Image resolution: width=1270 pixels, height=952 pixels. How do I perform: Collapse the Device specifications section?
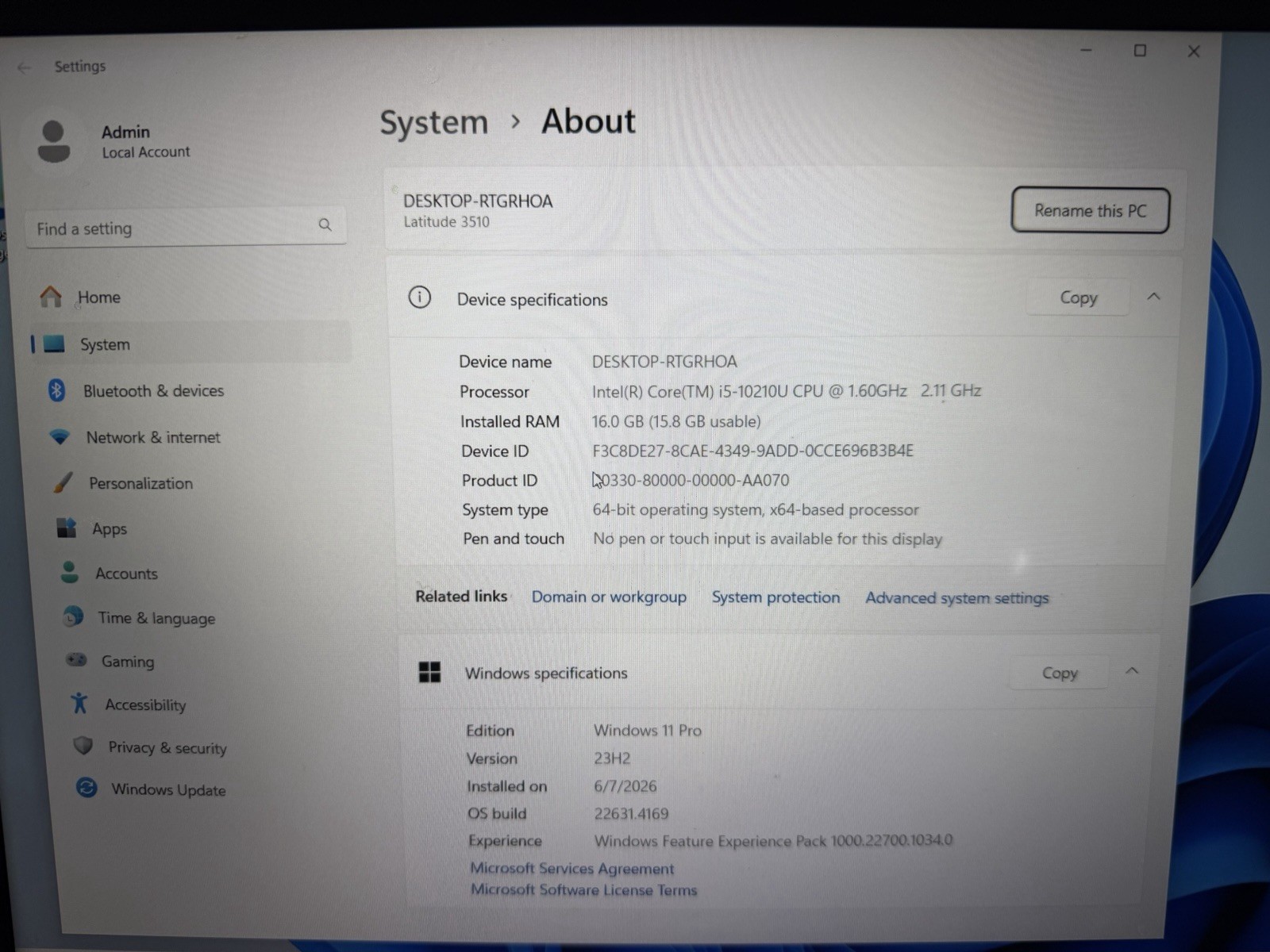(x=1153, y=297)
